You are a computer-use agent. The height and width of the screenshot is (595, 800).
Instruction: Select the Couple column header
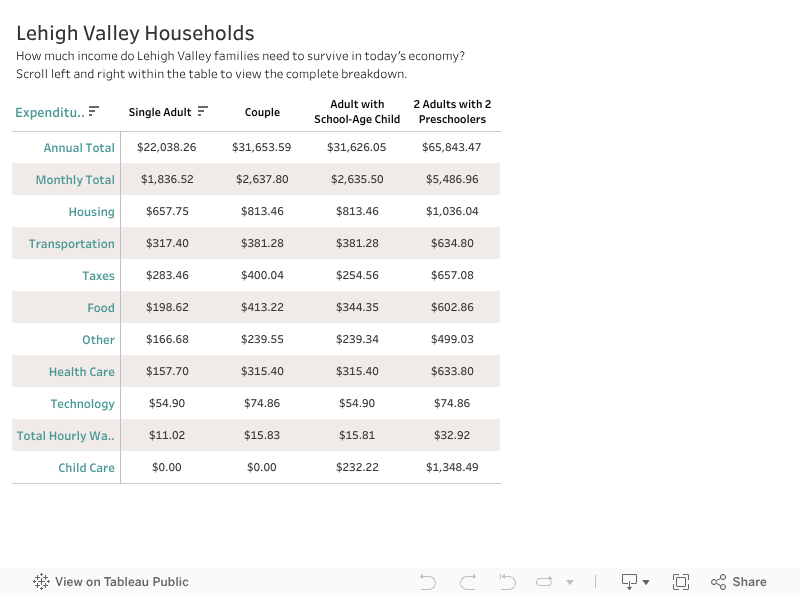[x=262, y=112]
